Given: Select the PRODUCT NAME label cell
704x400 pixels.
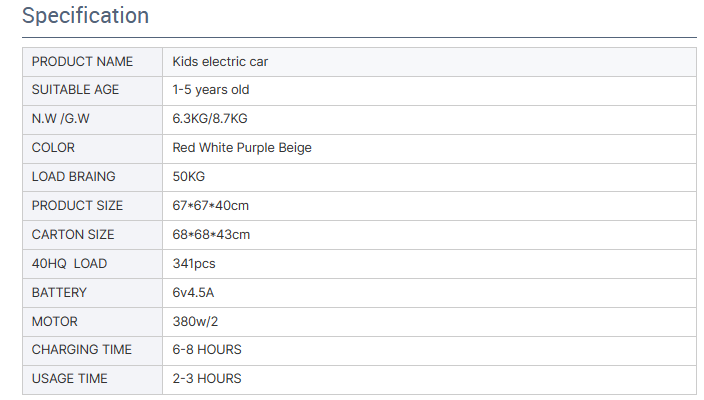Looking at the screenshot, I should pos(92,62).
